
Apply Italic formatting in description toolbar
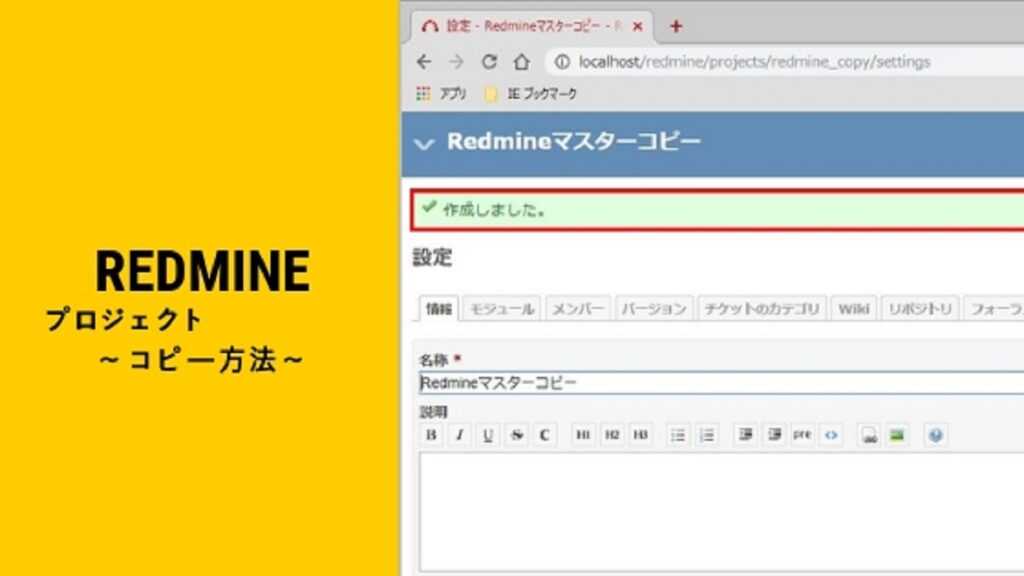(459, 435)
